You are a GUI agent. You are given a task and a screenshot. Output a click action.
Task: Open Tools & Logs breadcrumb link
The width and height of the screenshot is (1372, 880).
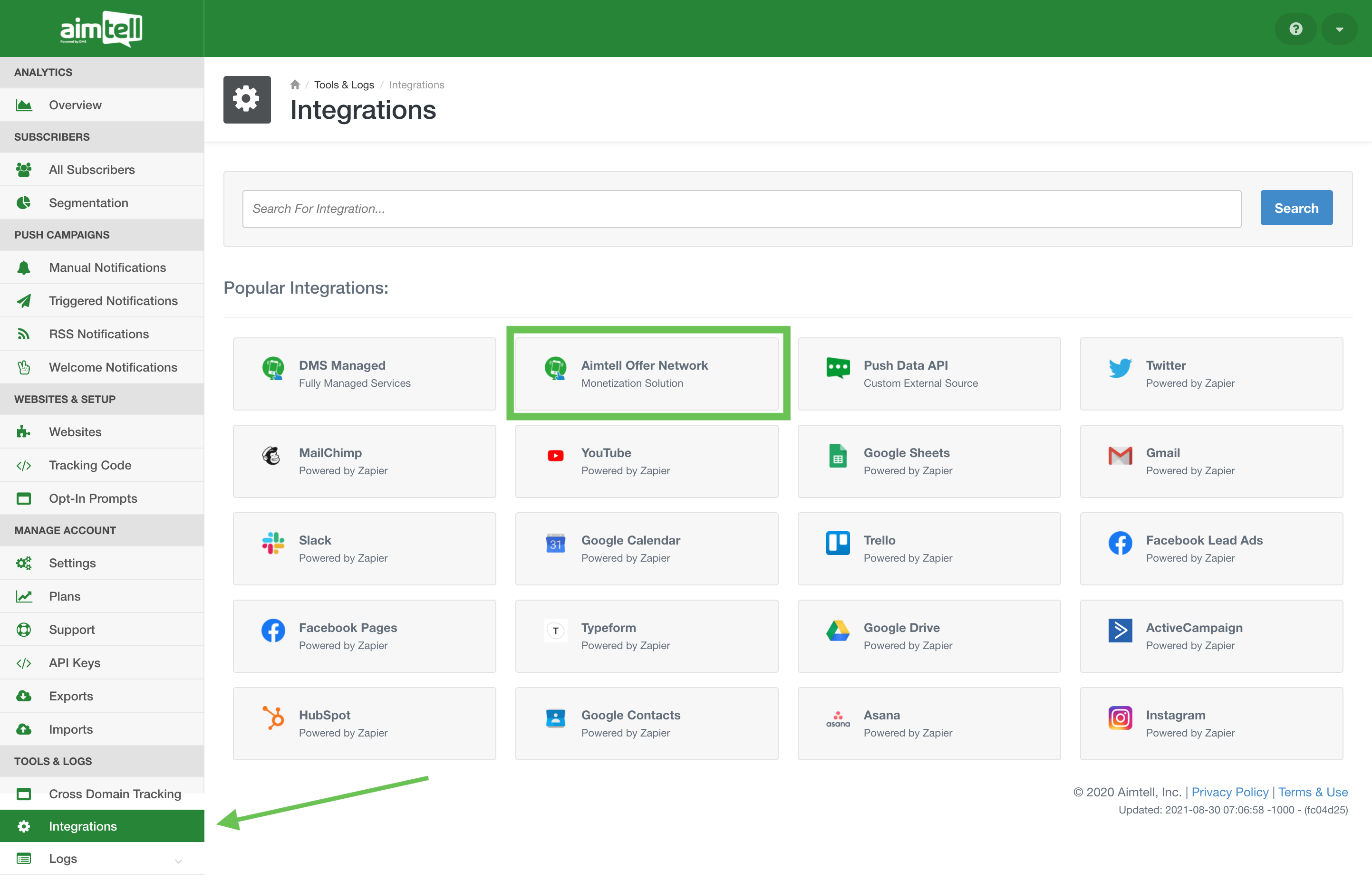tap(344, 85)
